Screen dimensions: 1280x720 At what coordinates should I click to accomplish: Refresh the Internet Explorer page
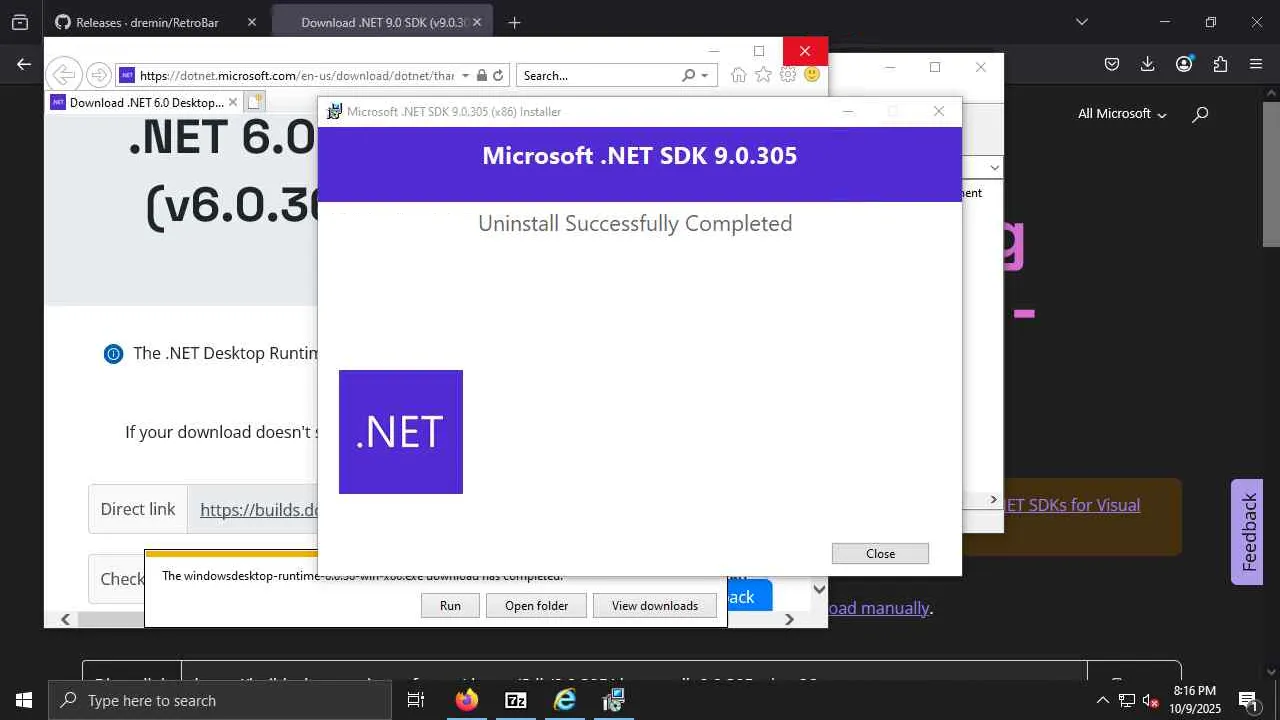497,75
